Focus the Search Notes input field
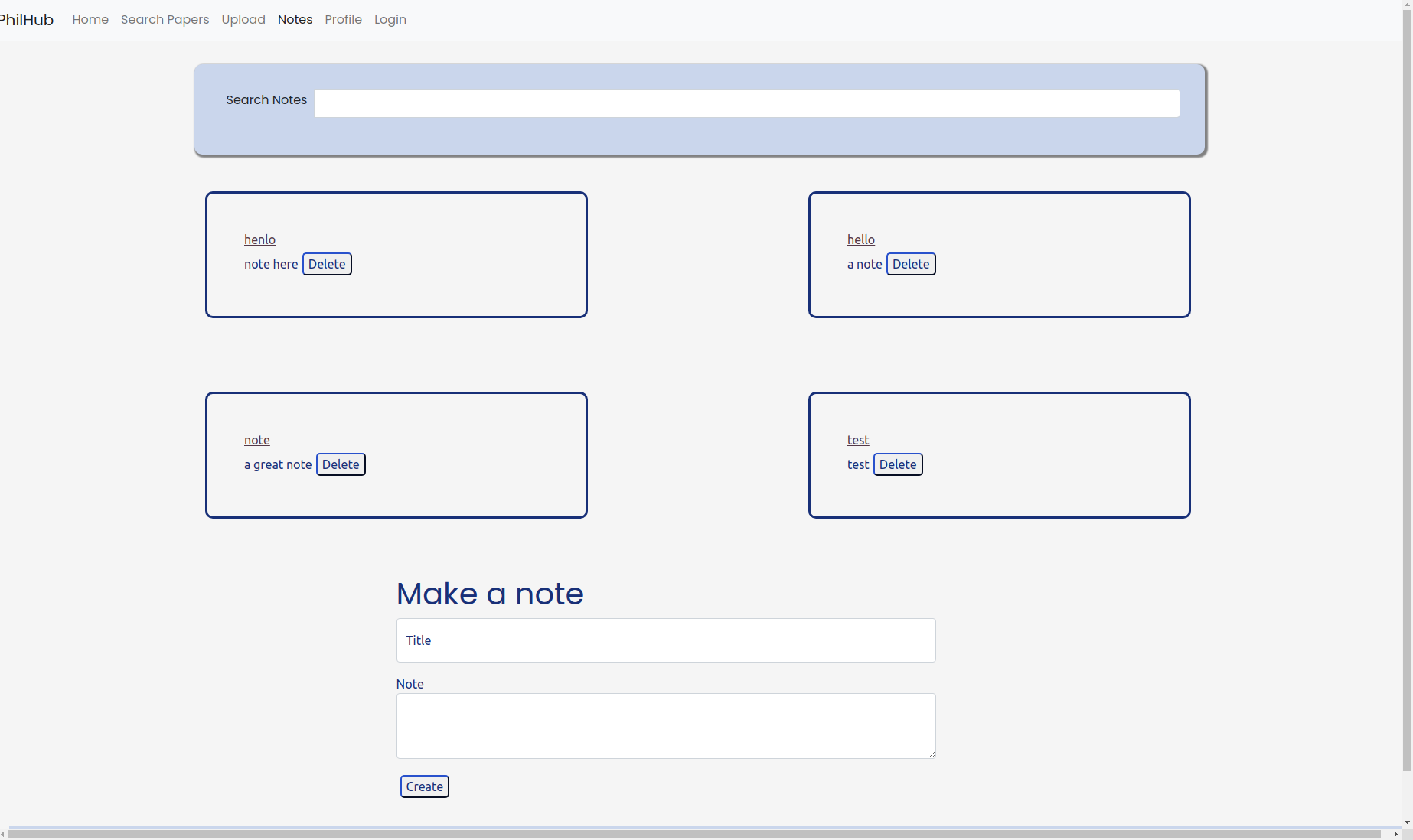This screenshot has width=1413, height=840. [x=746, y=103]
